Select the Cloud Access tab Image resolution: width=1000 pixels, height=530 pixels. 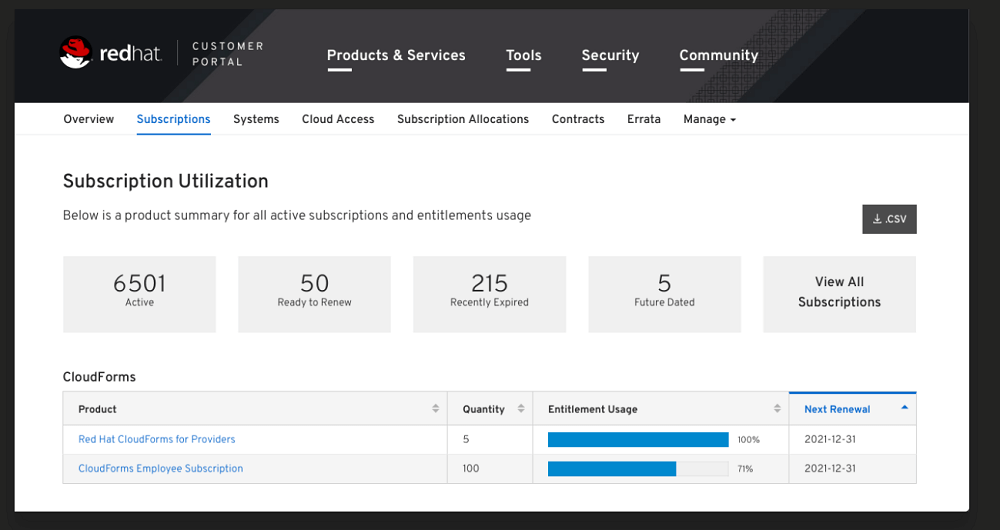coord(338,119)
